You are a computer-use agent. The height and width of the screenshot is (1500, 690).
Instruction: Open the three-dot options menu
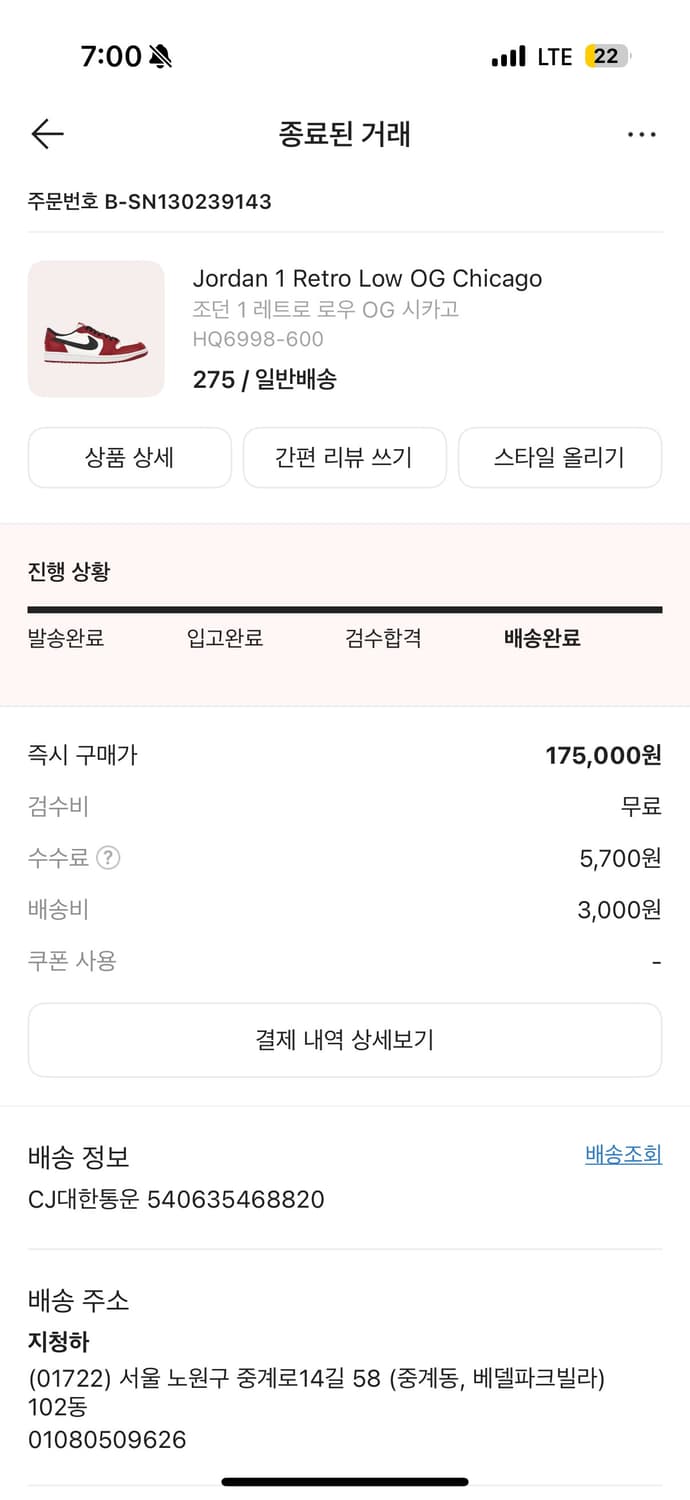(x=641, y=133)
